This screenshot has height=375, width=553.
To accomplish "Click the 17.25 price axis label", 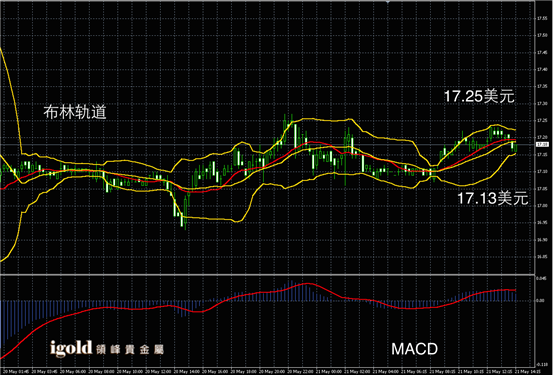I will pos(542,120).
